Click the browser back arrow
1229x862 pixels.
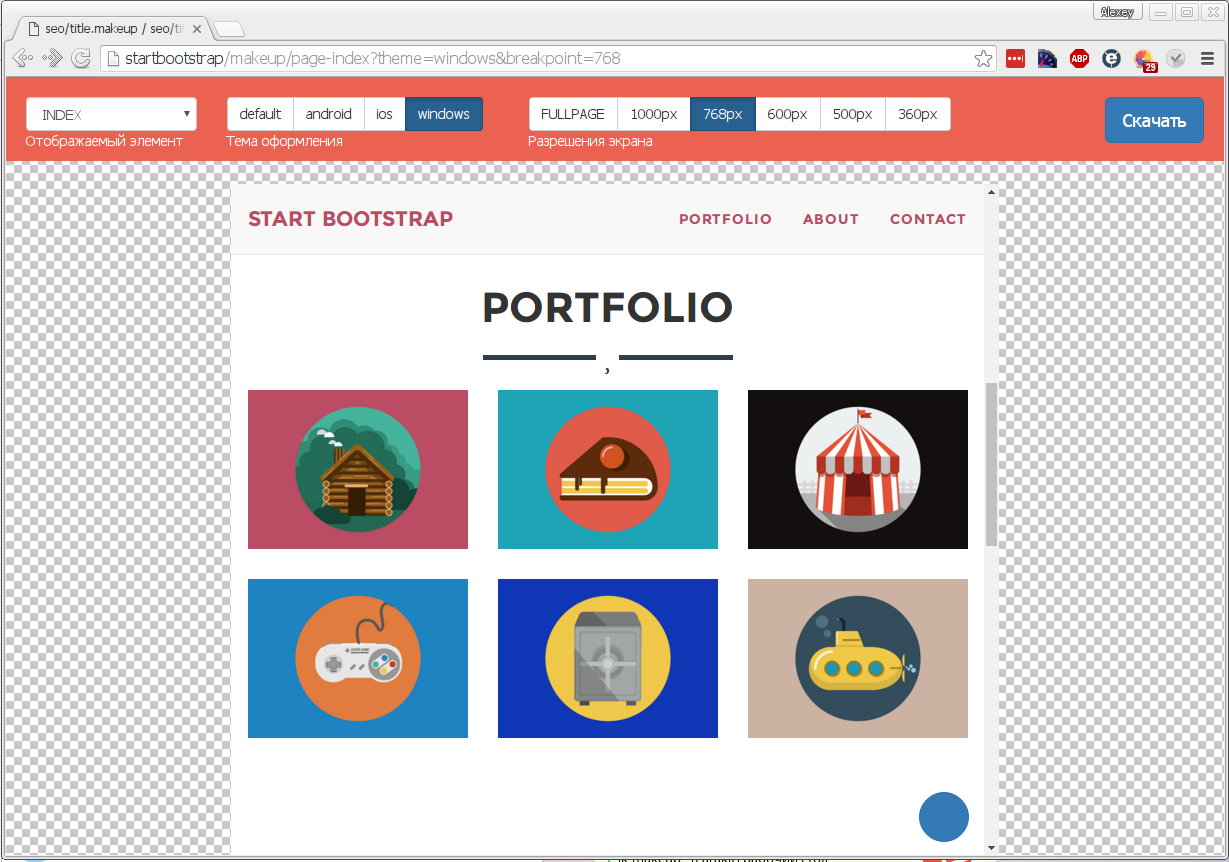(23, 58)
